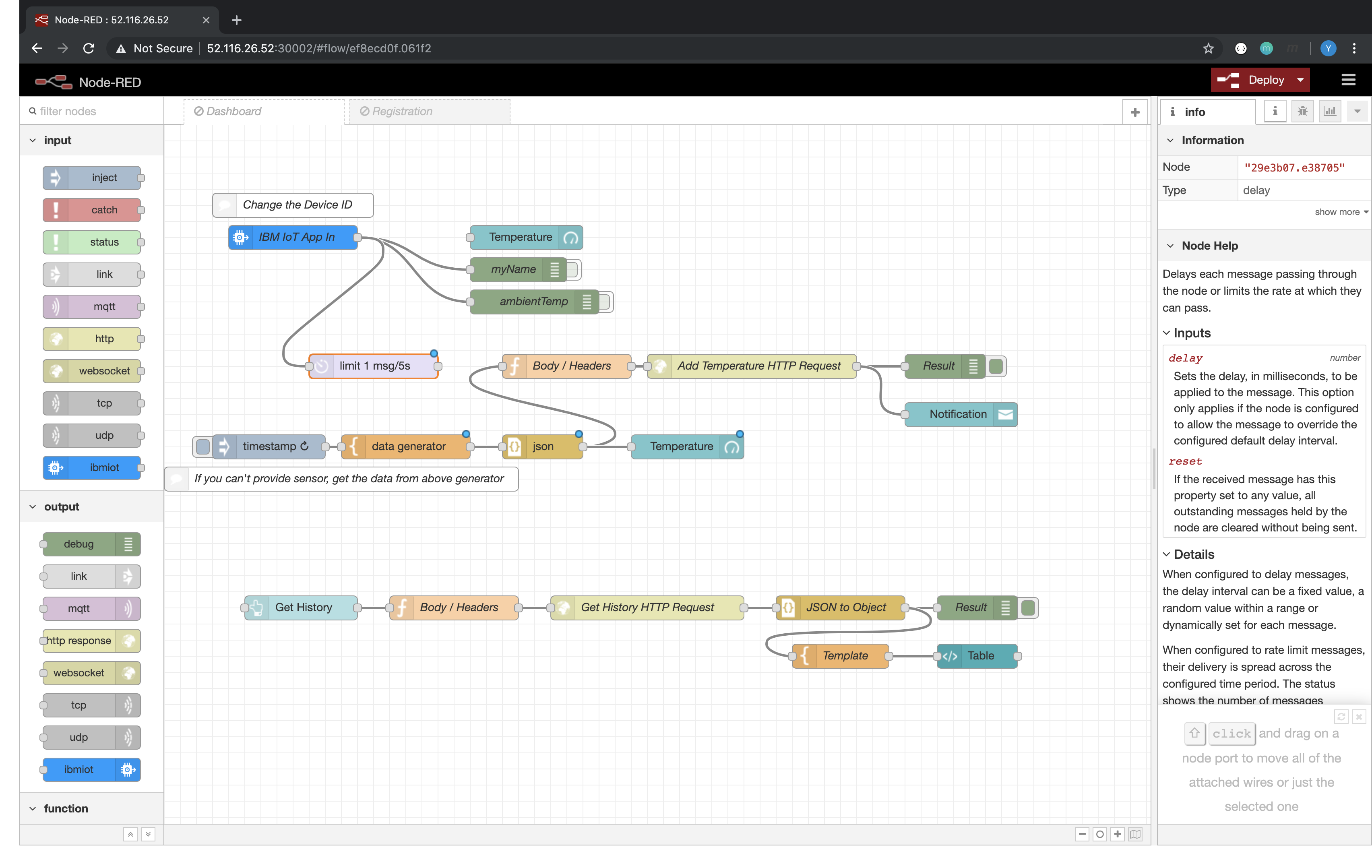Image resolution: width=1372 pixels, height=868 pixels.
Task: Click the add new flow plus button
Action: point(1134,112)
